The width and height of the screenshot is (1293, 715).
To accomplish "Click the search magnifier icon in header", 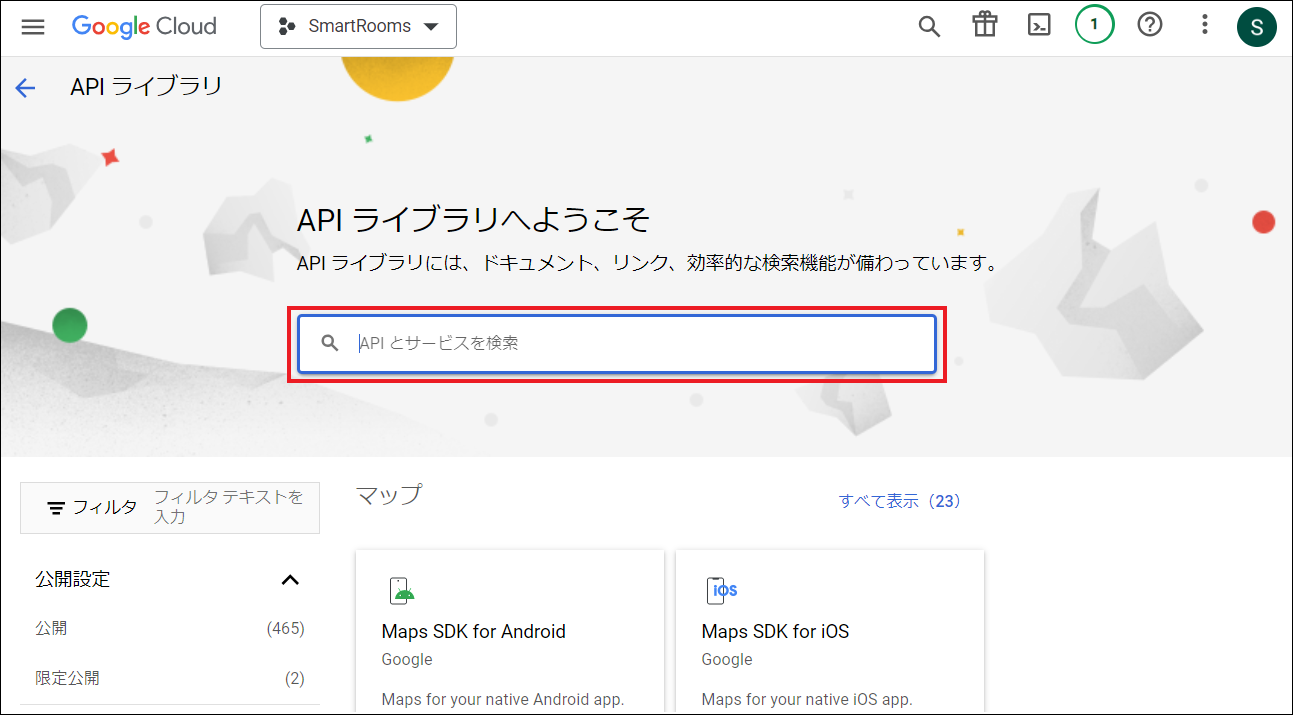I will pos(929,27).
